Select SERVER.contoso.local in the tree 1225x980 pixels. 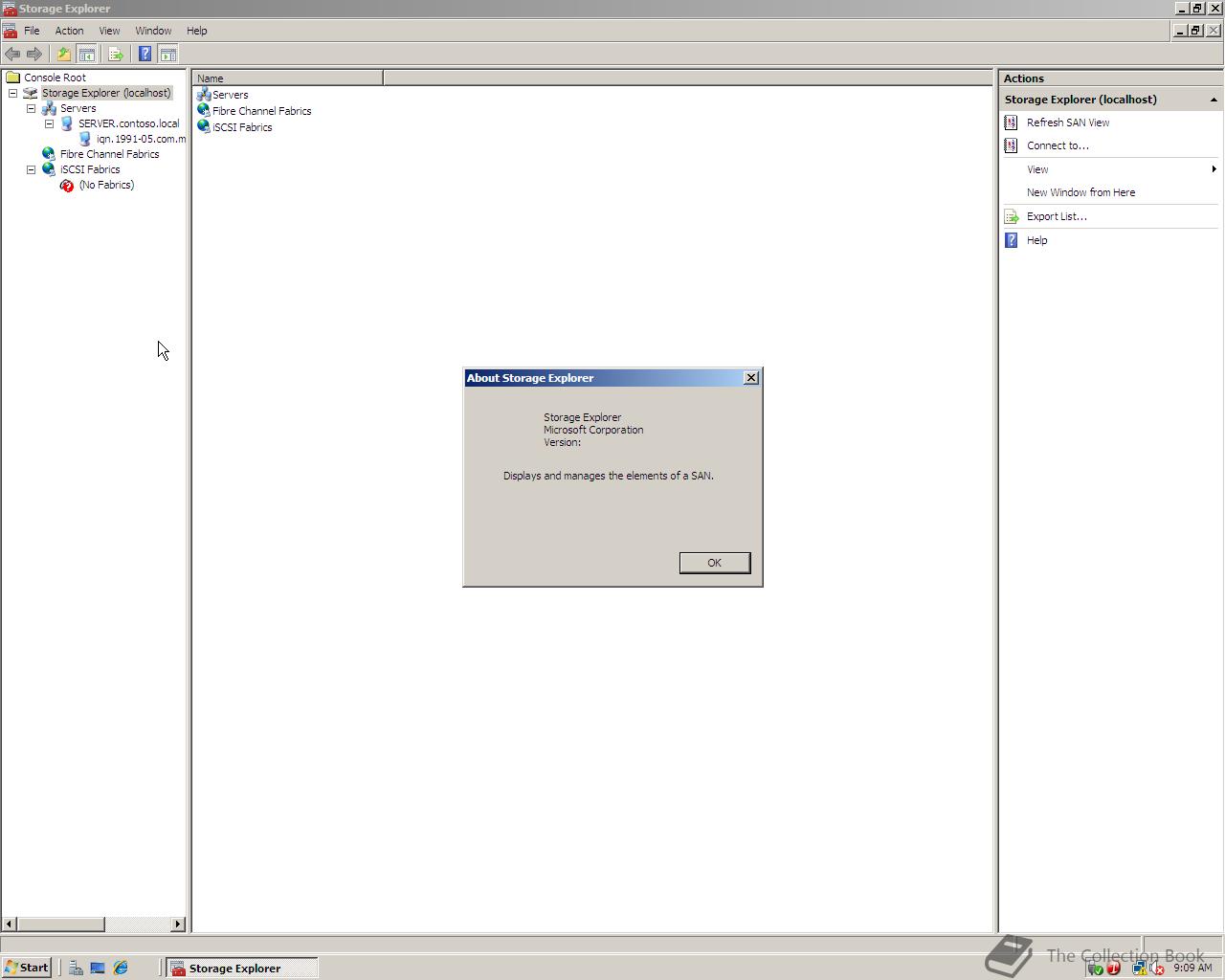click(128, 123)
